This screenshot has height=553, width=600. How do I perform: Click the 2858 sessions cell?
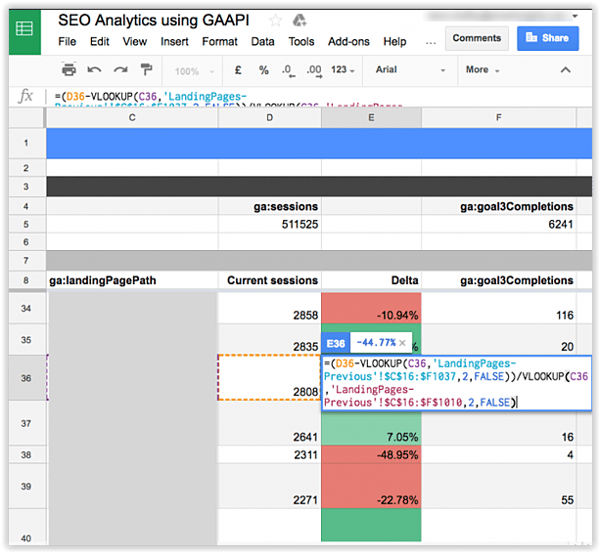[269, 308]
